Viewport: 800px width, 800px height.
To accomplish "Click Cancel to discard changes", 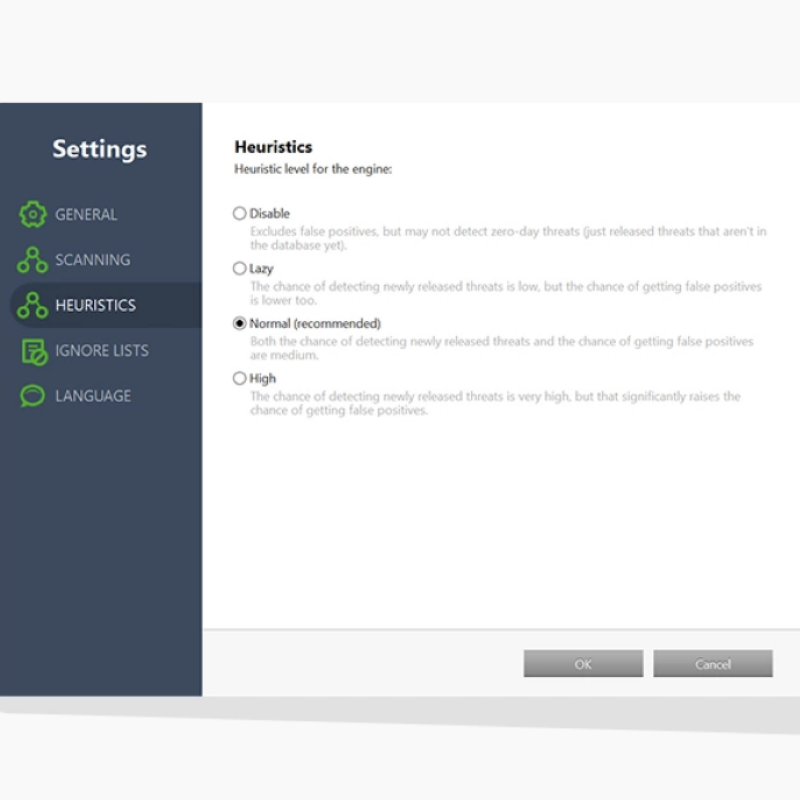I will pyautogui.click(x=712, y=664).
